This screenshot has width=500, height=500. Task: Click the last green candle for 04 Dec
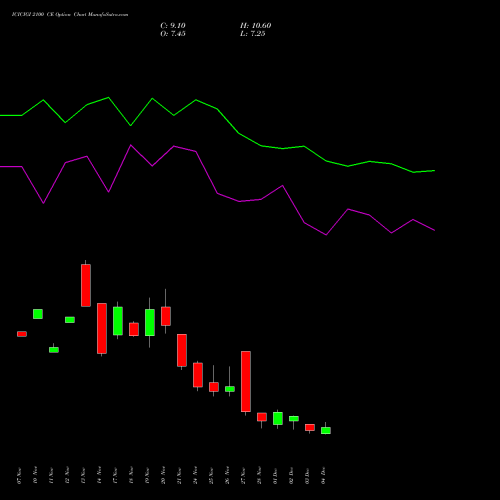point(326,431)
